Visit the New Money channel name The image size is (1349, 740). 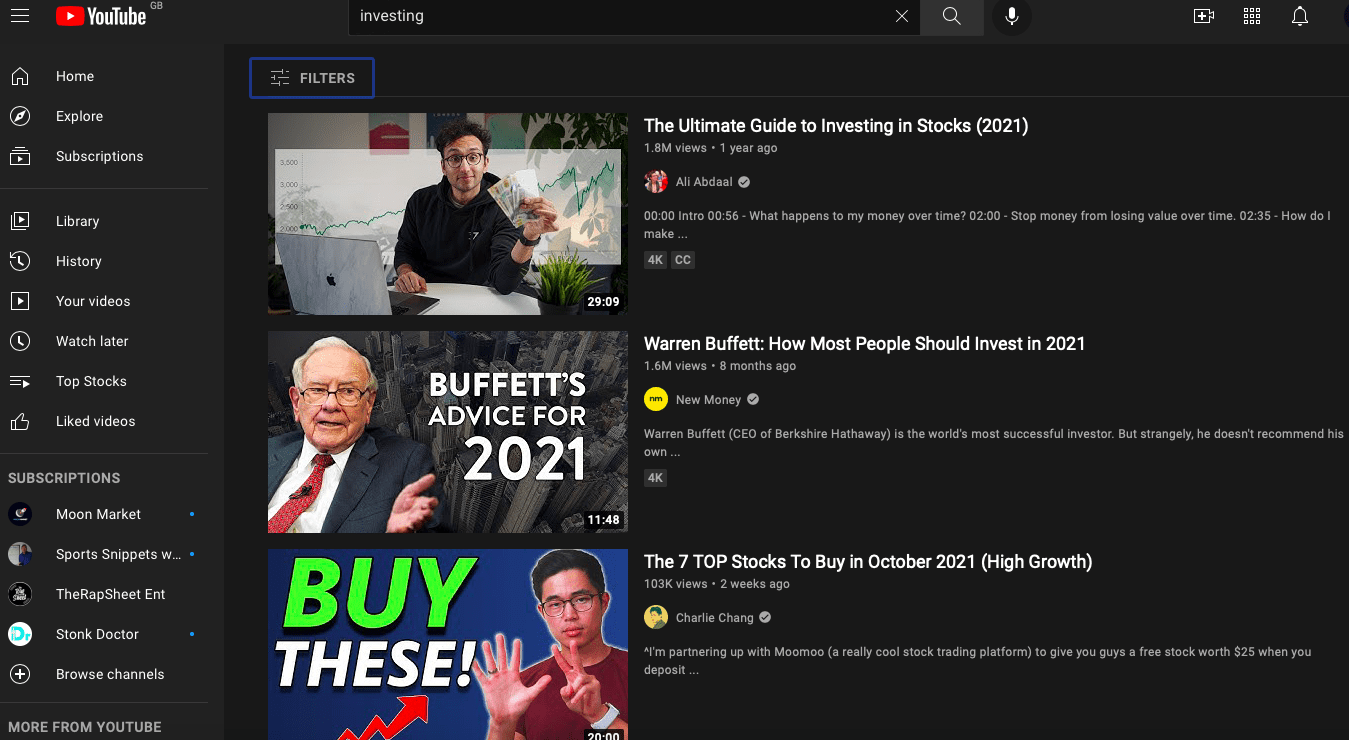(708, 400)
